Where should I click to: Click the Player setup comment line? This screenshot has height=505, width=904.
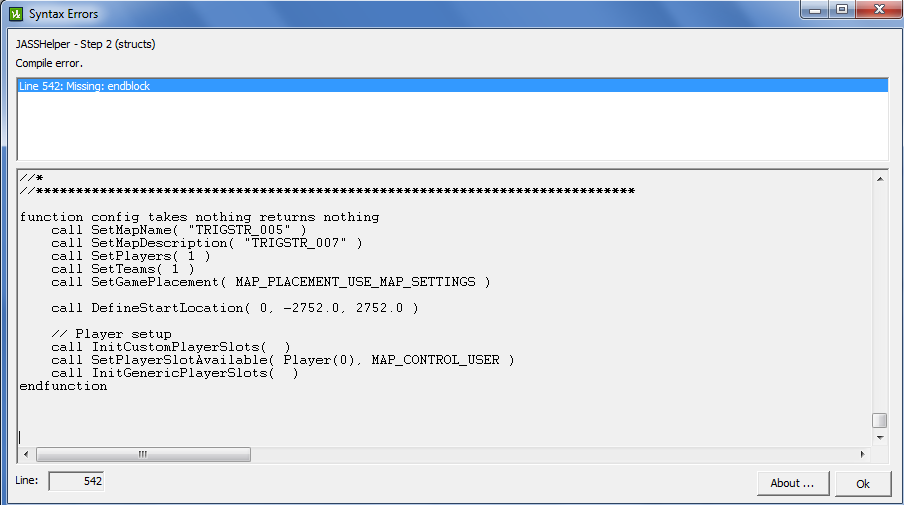tap(111, 334)
